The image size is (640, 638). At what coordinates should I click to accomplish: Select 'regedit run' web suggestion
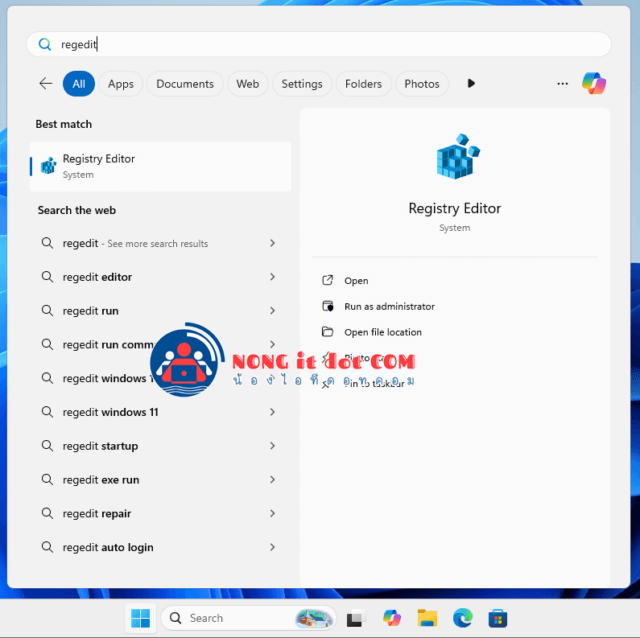click(x=160, y=311)
